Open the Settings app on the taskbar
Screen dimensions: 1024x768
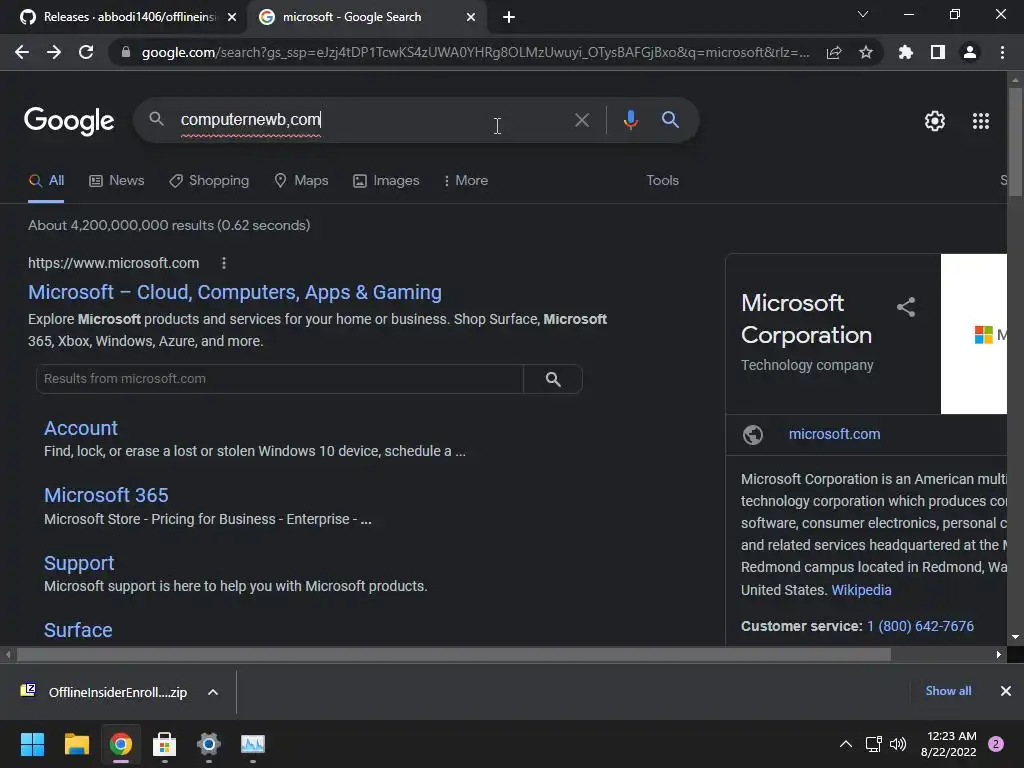[208, 744]
